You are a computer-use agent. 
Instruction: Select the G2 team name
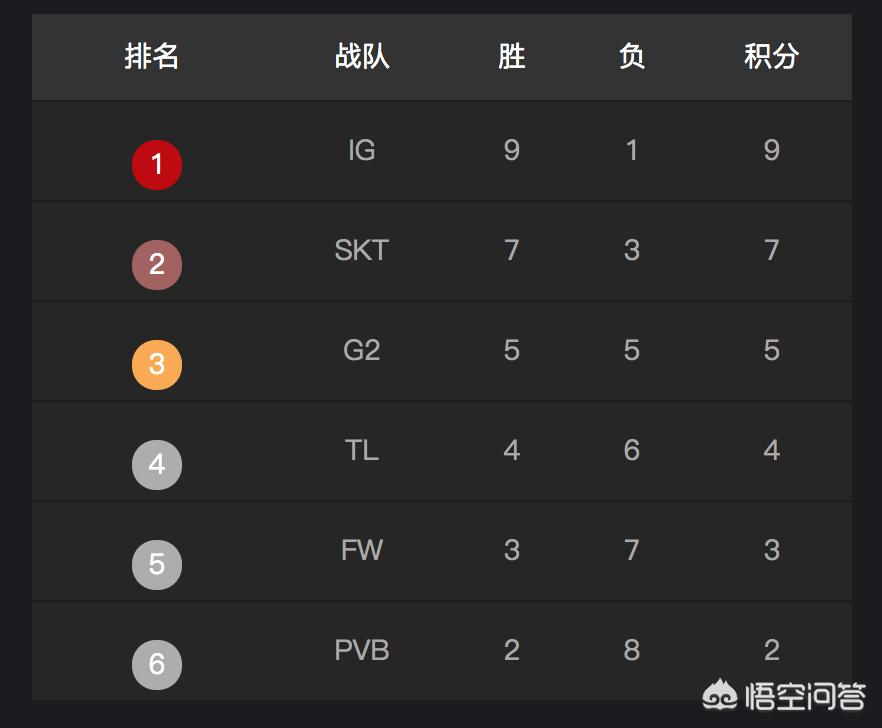(362, 350)
